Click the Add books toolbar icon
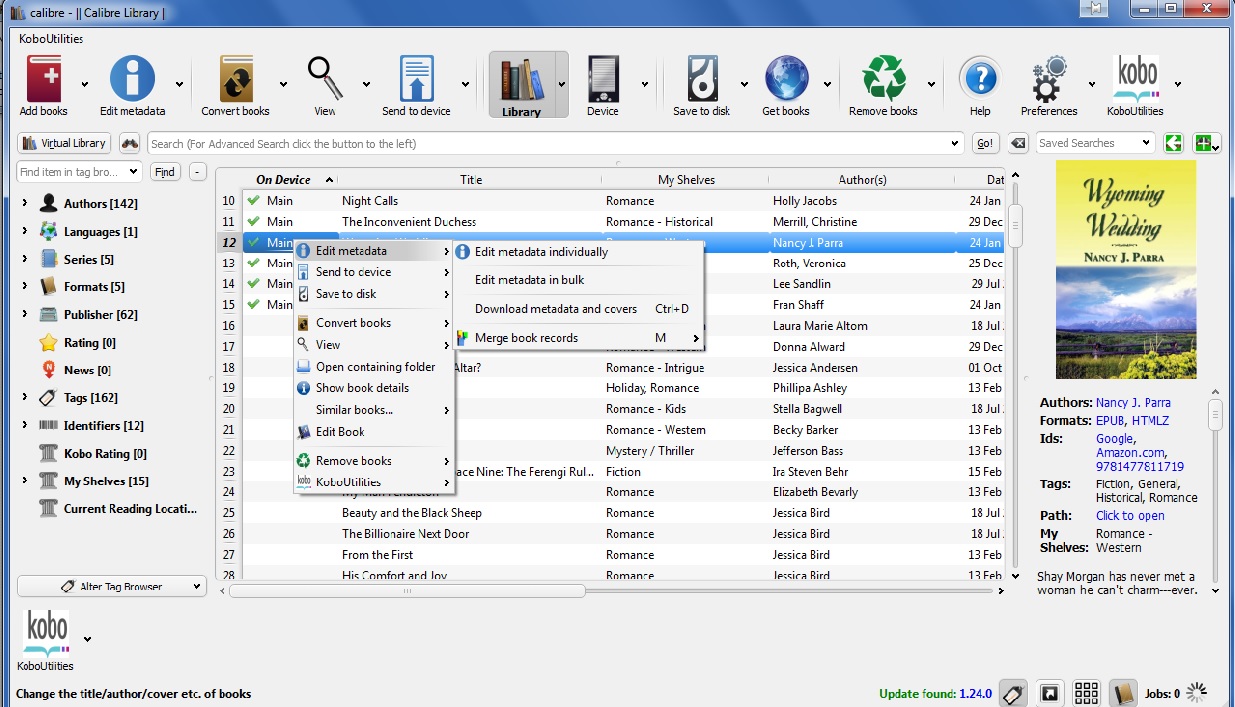The width and height of the screenshot is (1235, 707). pos(44,80)
